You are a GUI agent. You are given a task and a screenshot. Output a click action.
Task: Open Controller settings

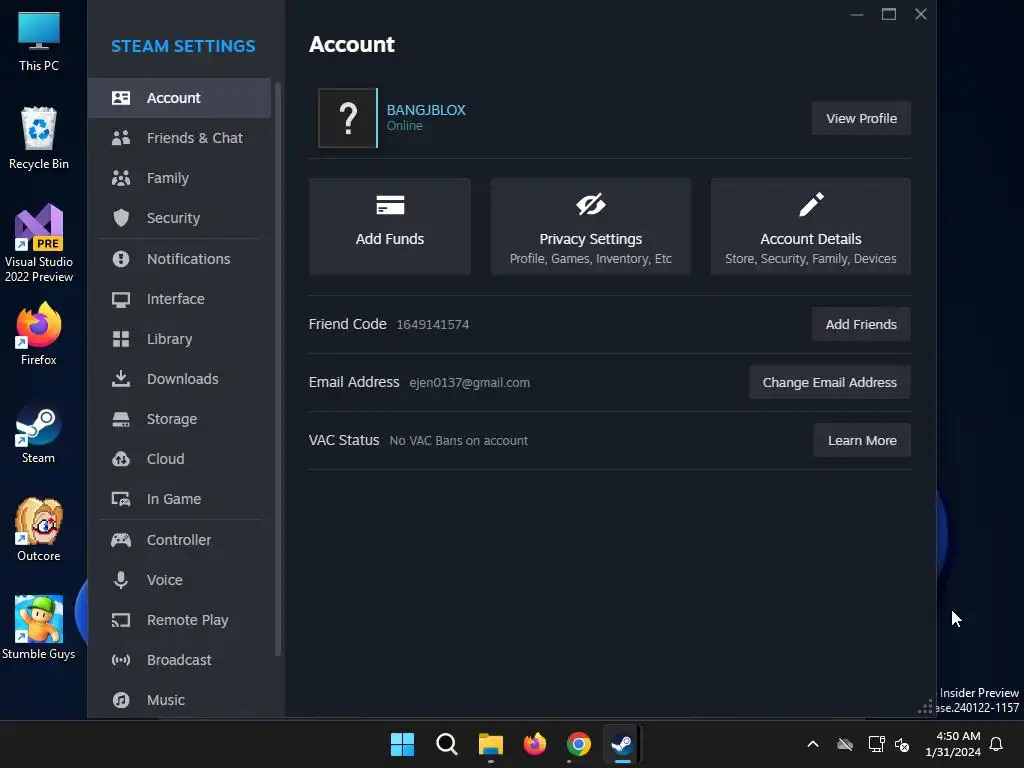180,540
